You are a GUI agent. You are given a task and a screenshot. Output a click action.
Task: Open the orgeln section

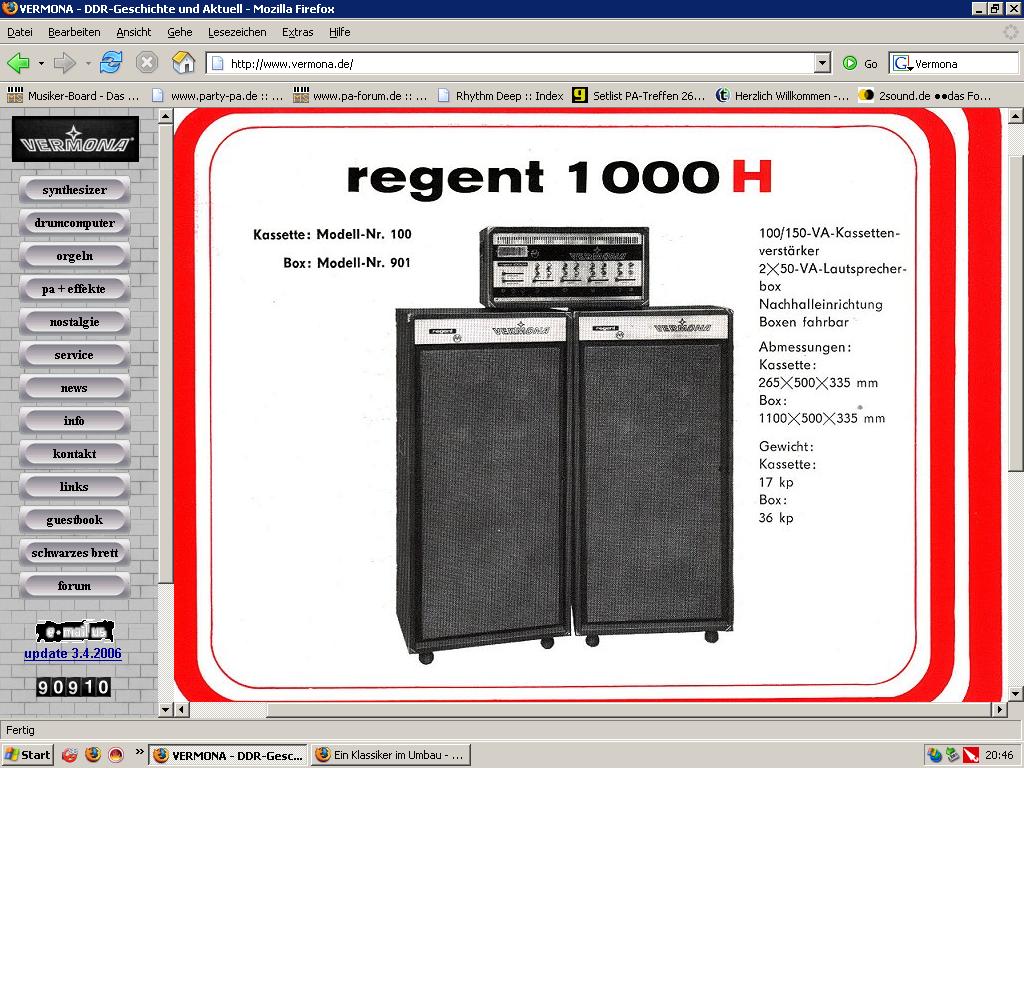74,256
